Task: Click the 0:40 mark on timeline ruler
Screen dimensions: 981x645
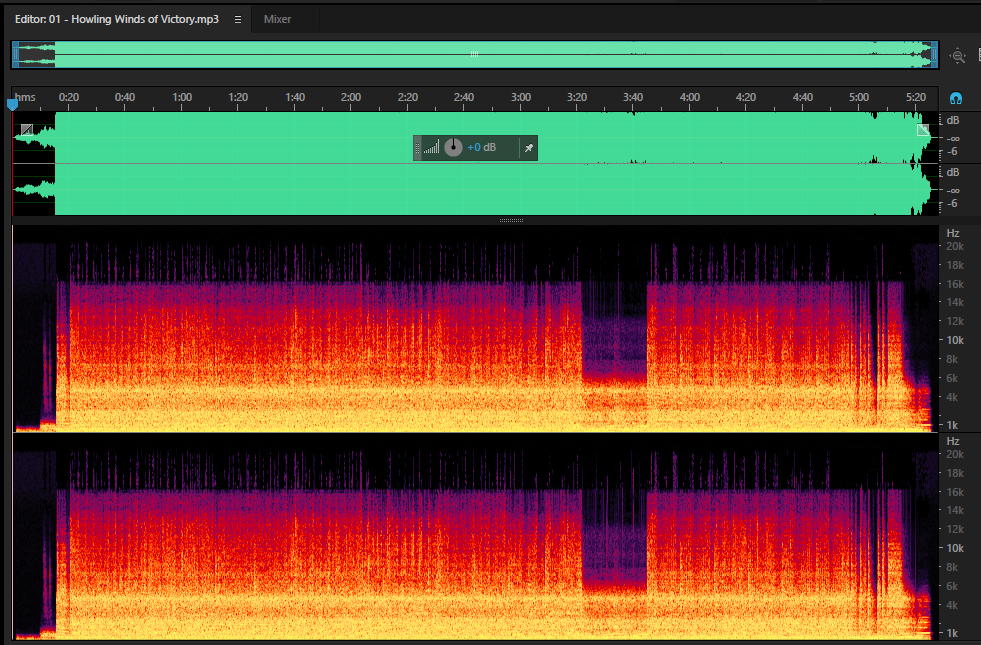Action: pos(125,97)
